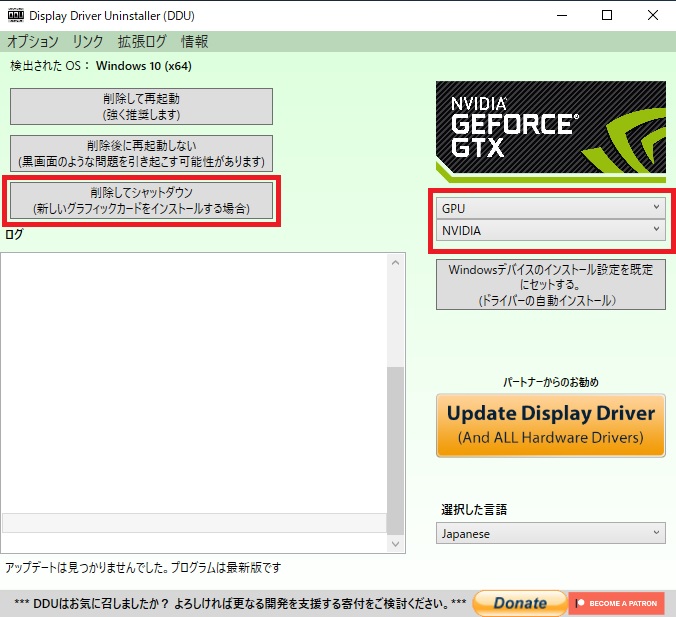Click 削除後に再起動しない button
676x617 pixels.
(141, 153)
